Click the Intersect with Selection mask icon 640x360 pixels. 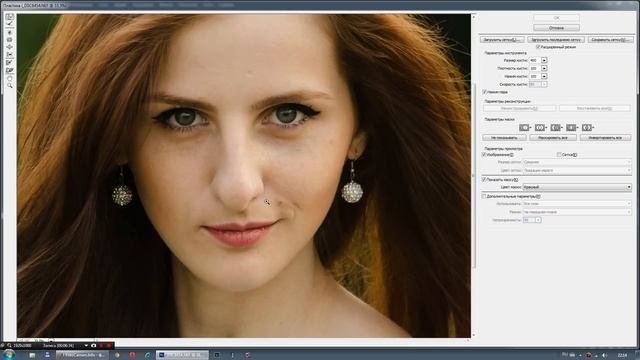(571, 128)
